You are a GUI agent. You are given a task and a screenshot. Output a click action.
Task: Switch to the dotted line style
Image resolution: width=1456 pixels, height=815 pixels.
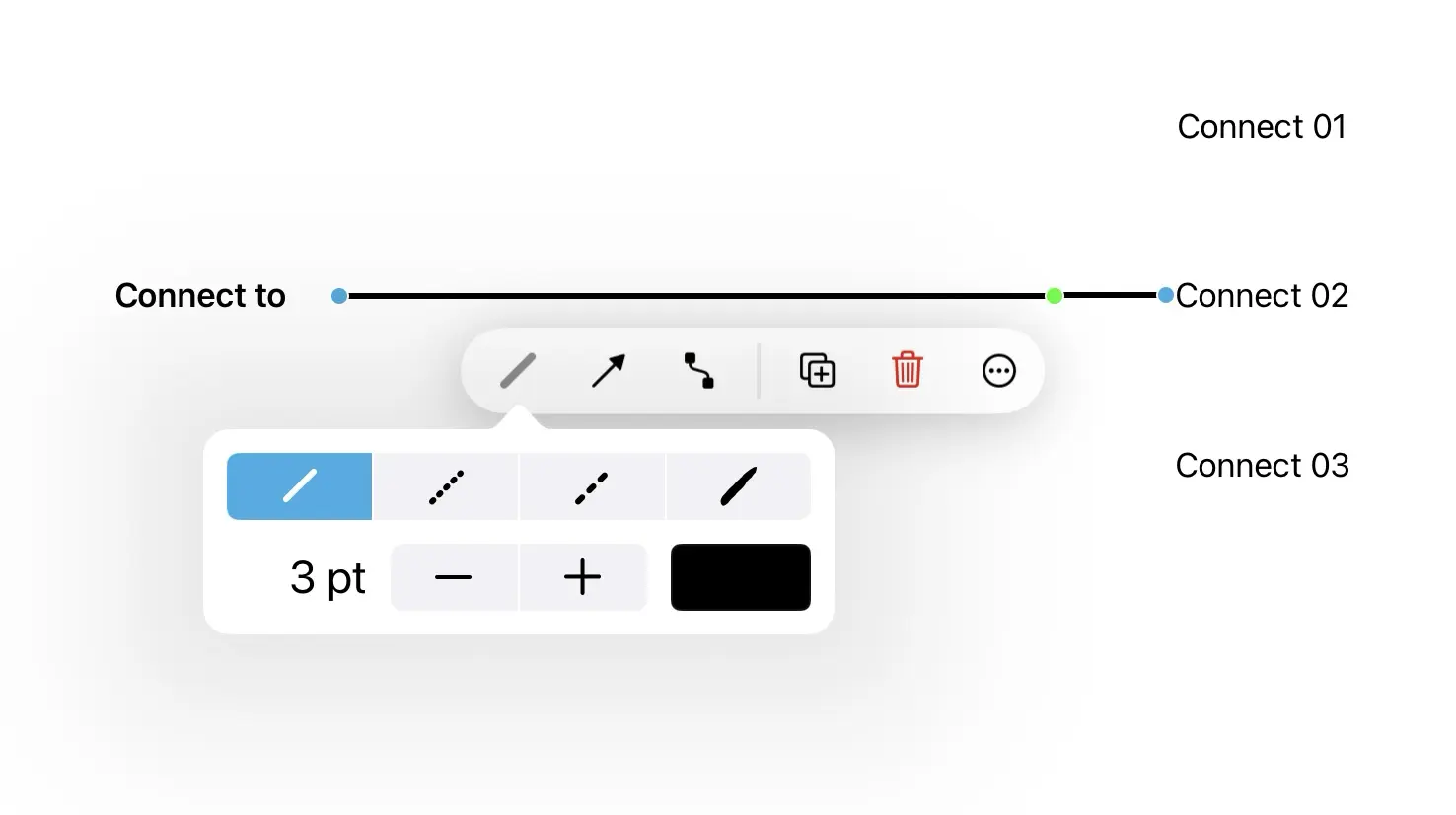click(x=446, y=486)
